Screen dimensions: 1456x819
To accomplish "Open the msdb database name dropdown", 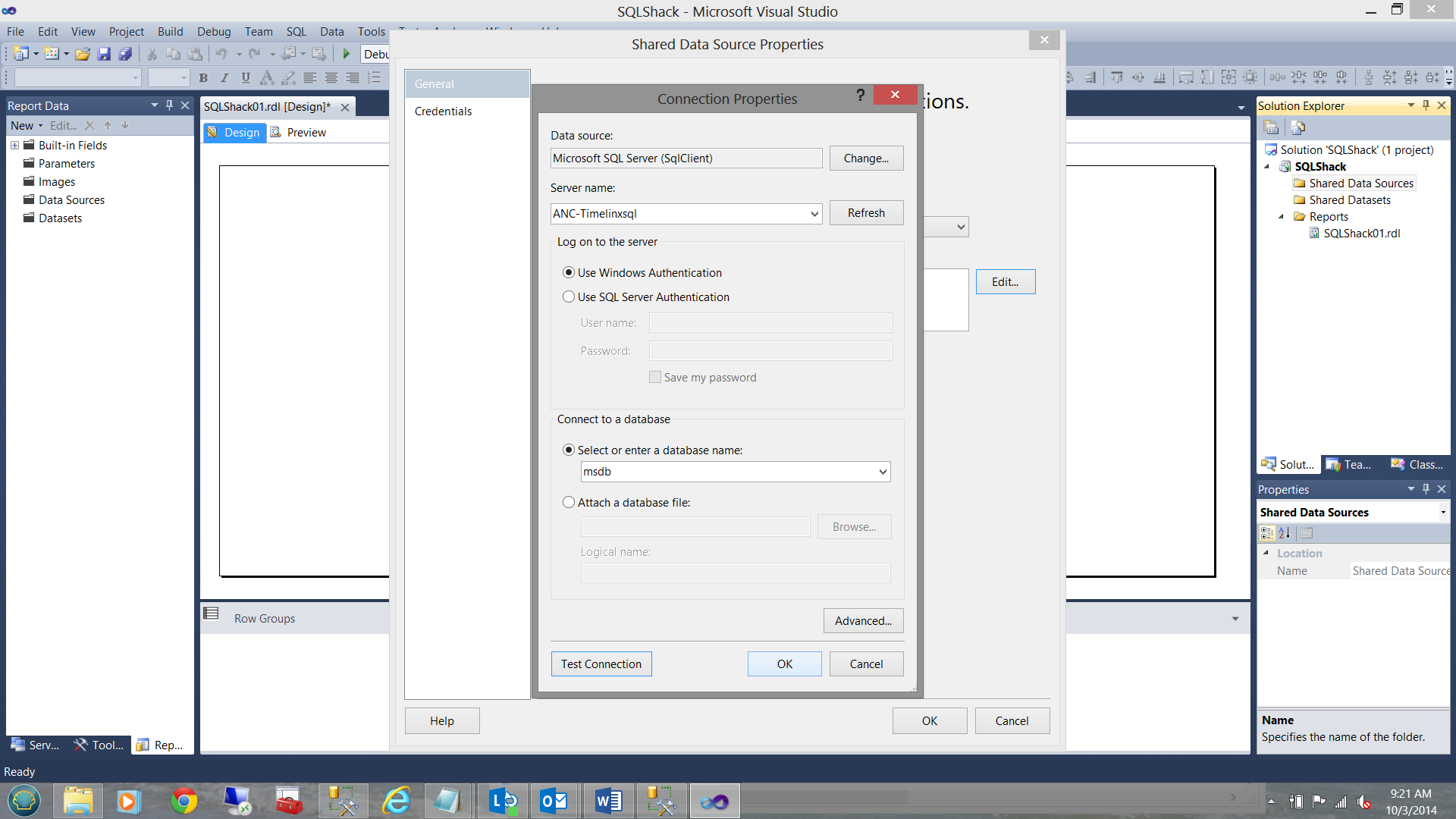I will tap(882, 472).
